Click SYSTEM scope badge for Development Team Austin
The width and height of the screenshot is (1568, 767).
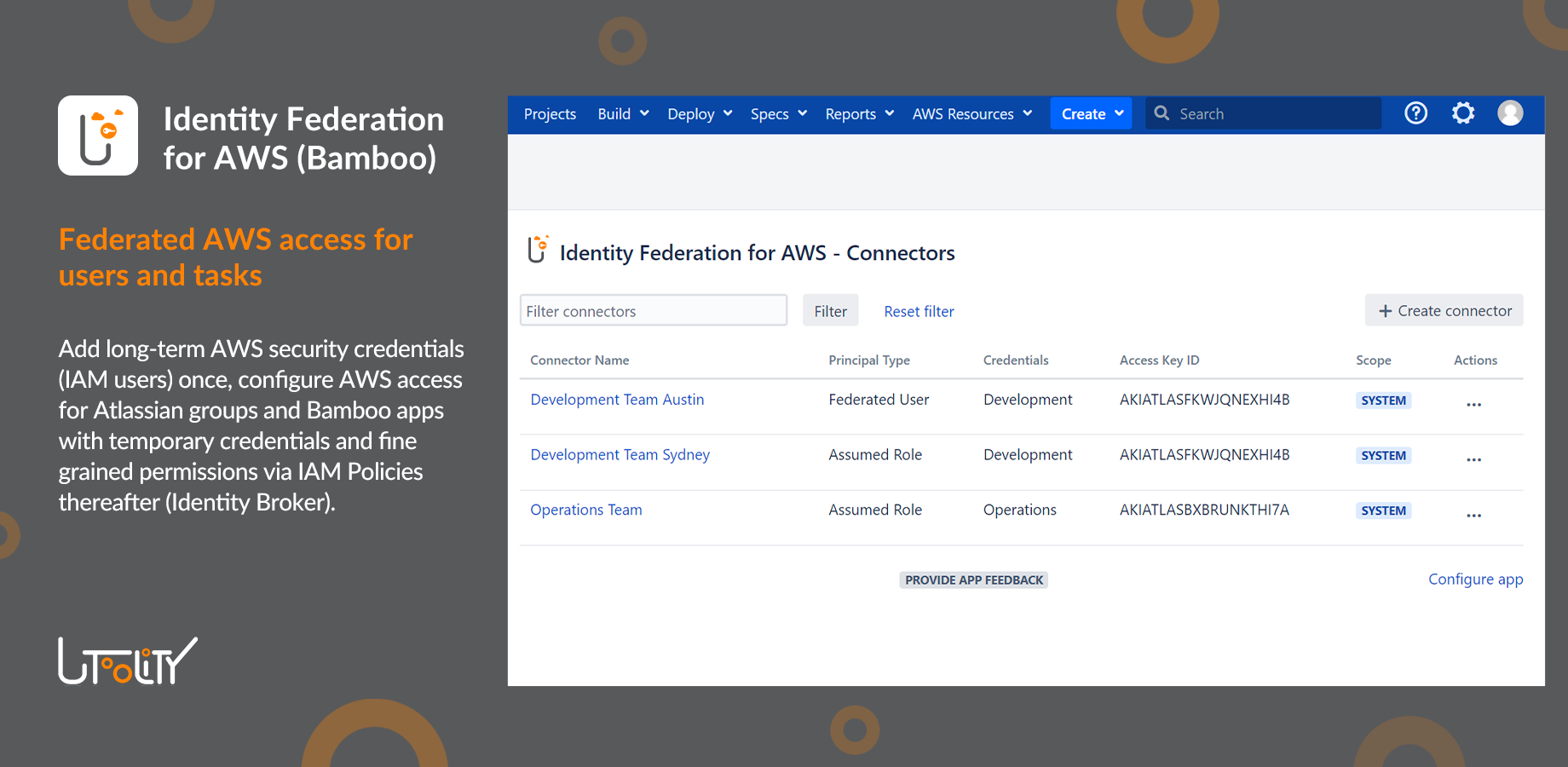coord(1383,401)
